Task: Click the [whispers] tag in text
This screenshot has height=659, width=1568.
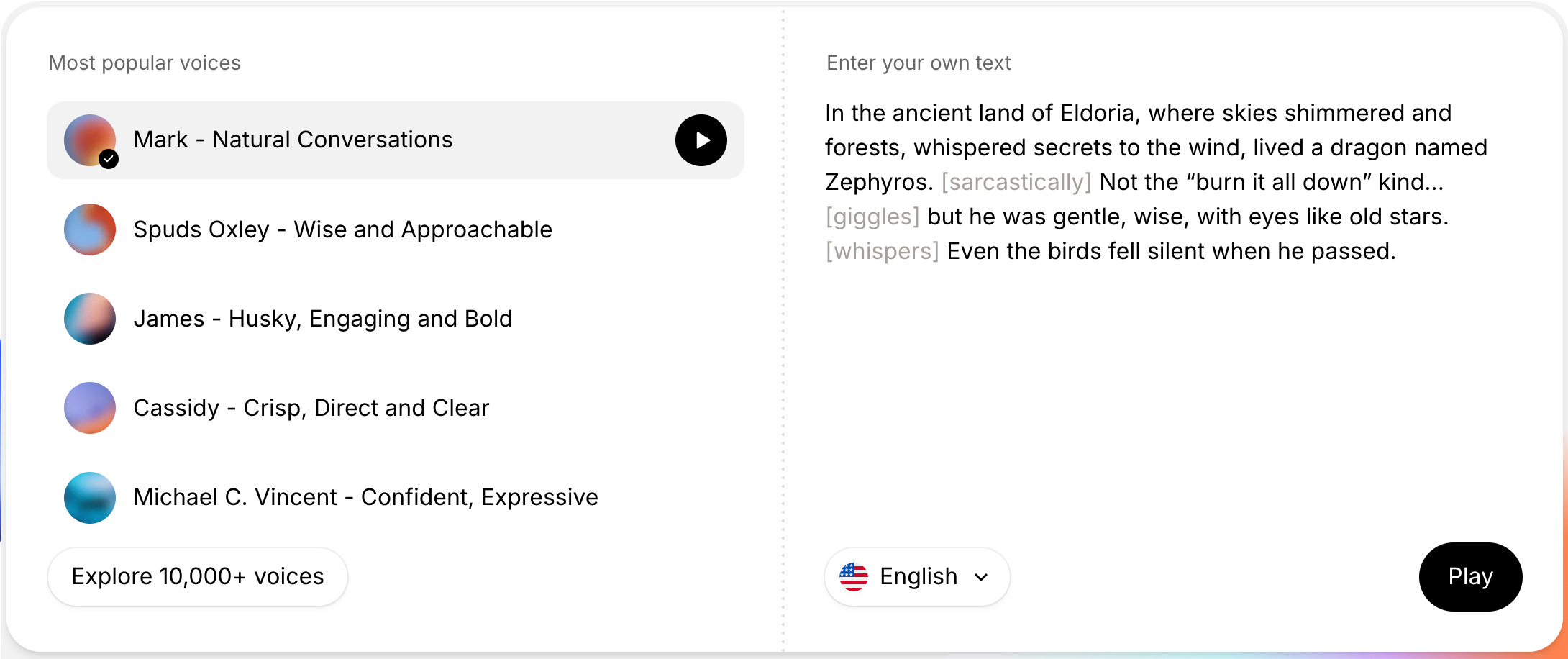Action: 882,251
